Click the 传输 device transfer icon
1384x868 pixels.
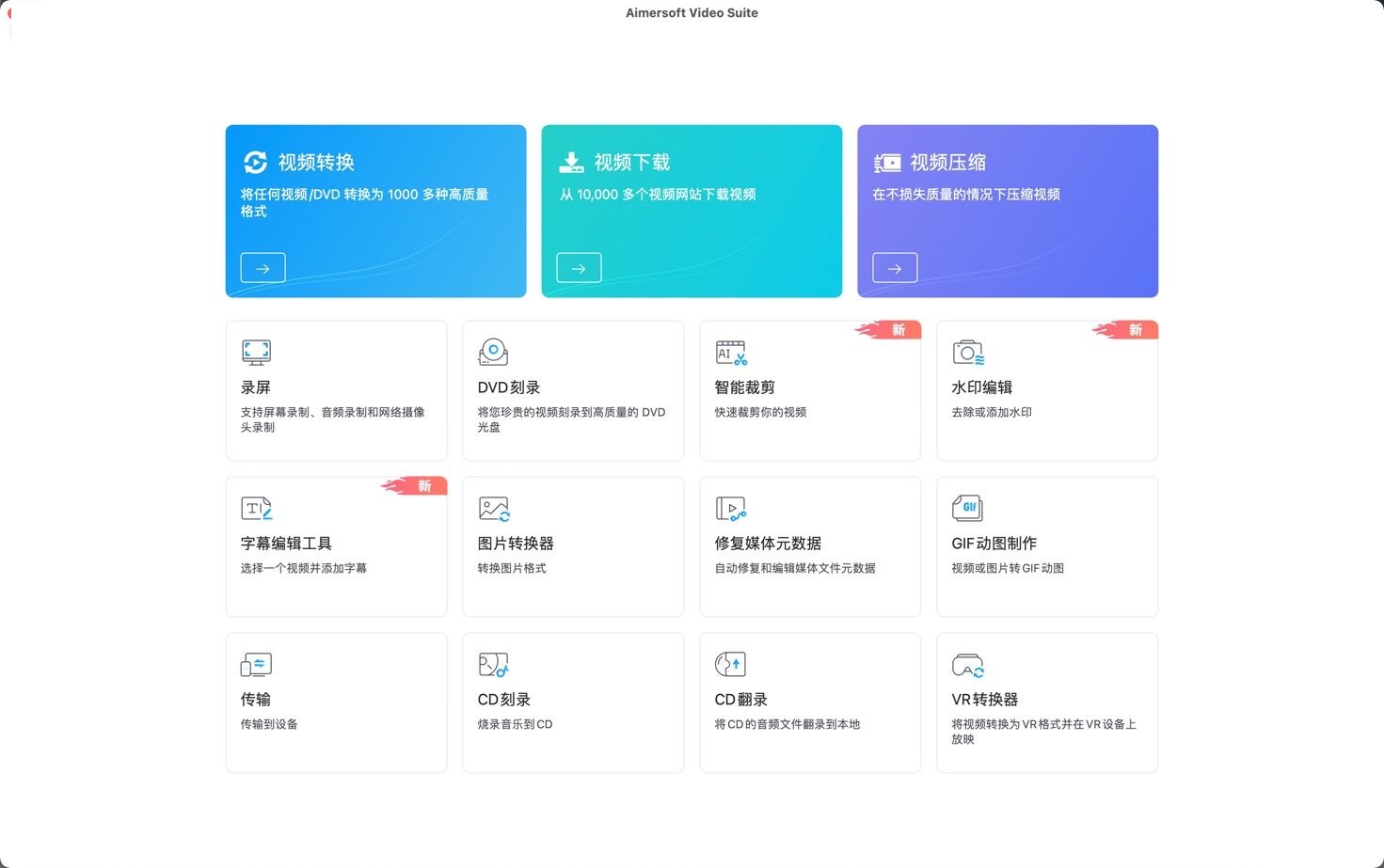pyautogui.click(x=256, y=665)
